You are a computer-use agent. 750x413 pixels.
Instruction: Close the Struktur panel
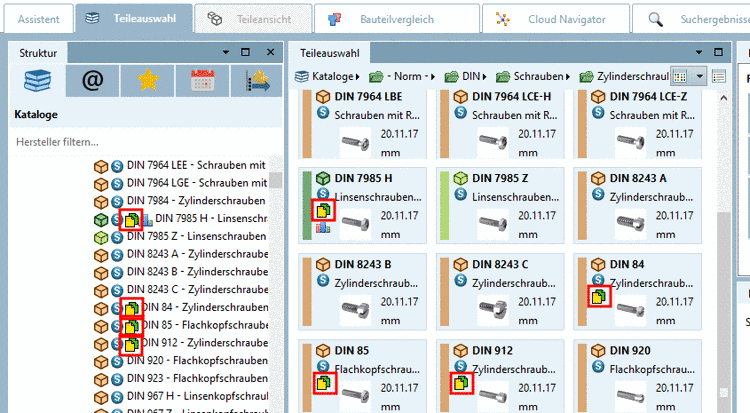(270, 52)
